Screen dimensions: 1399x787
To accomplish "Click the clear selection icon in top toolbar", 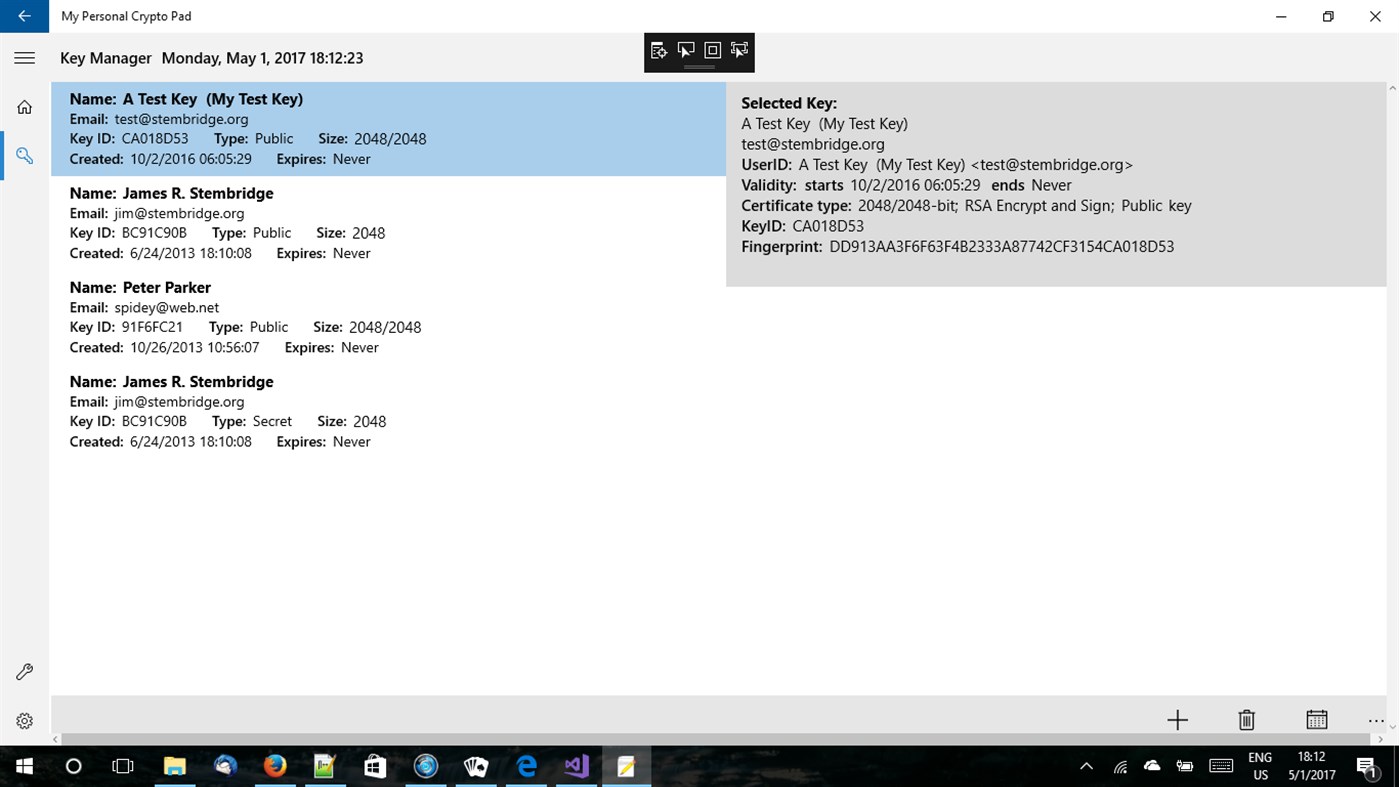I will click(x=739, y=49).
